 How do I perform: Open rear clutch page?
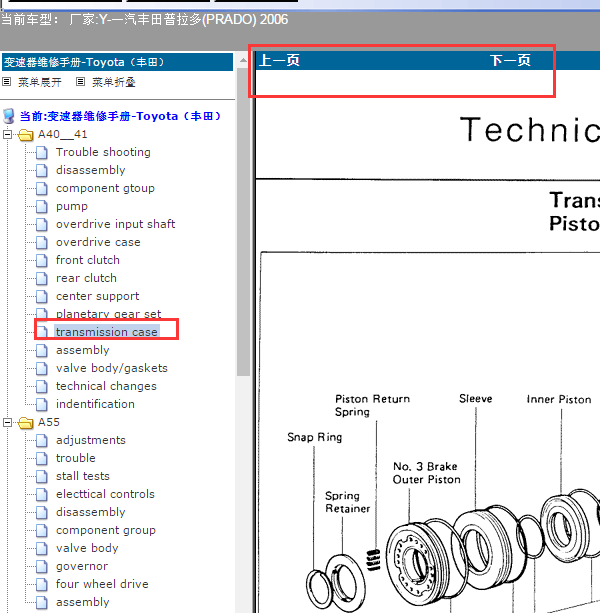86,278
